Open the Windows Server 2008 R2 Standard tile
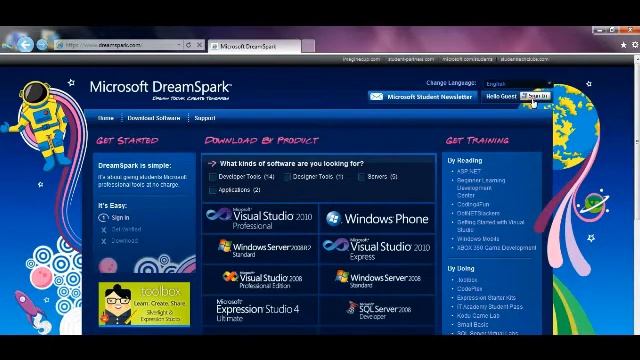This screenshot has height=360, width=640. [x=260, y=249]
